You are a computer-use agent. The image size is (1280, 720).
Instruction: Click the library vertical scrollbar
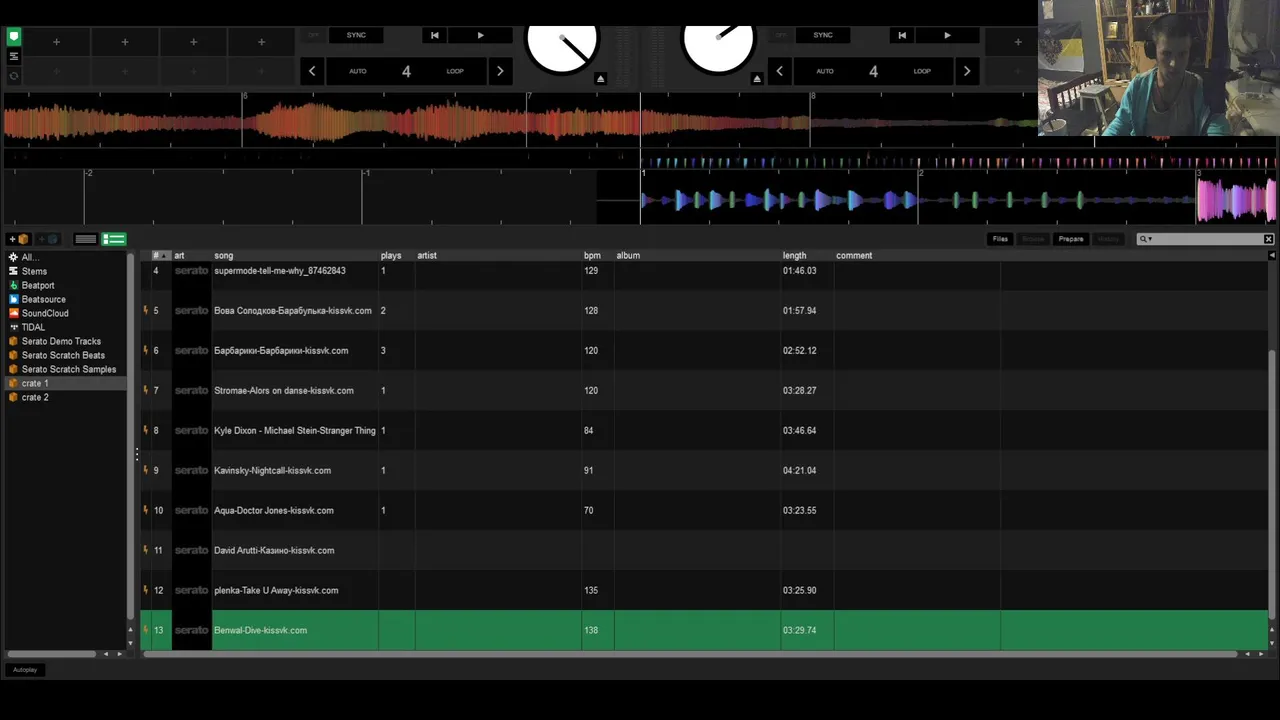(1272, 484)
